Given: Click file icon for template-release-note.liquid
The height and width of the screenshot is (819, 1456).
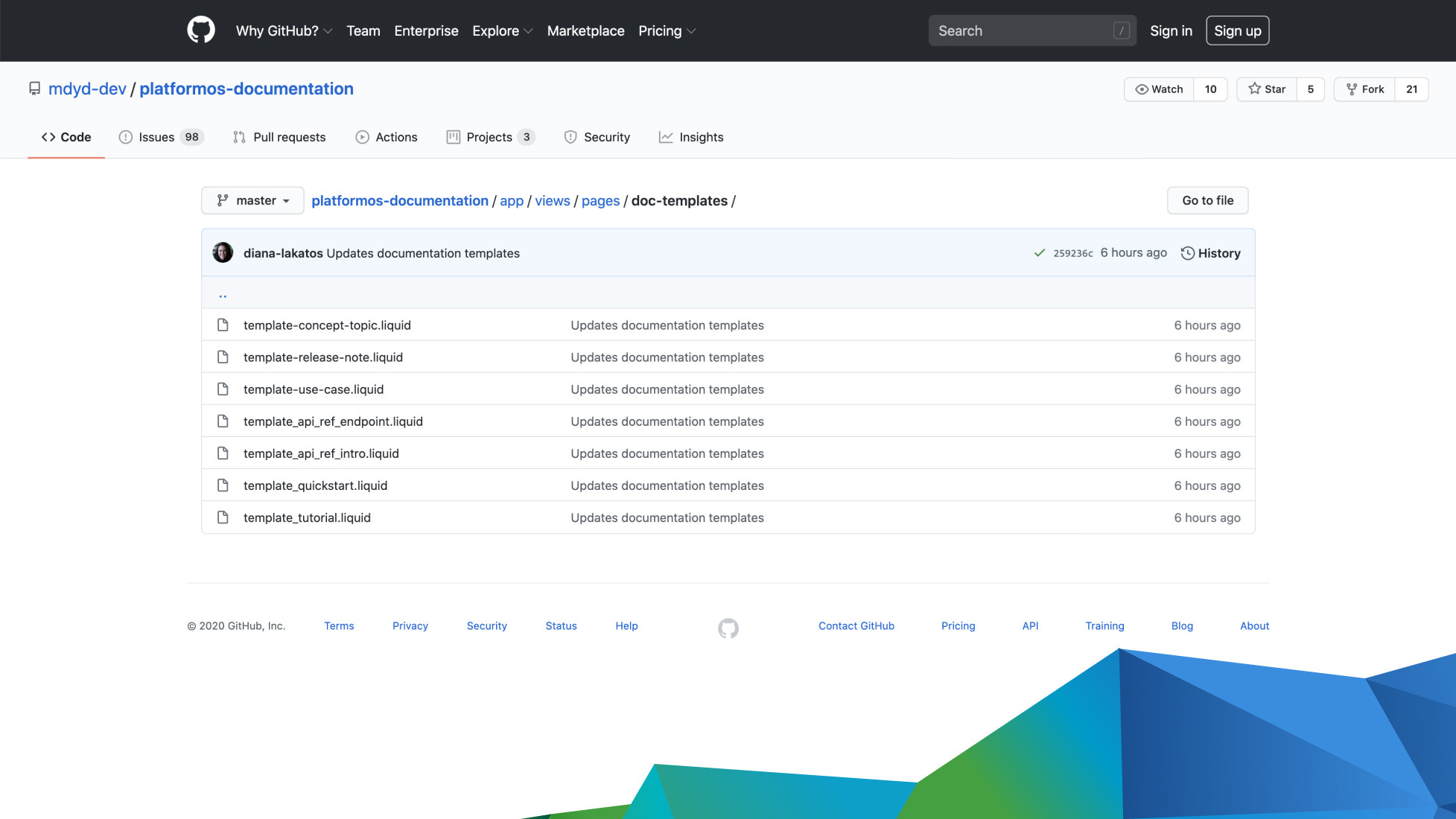Looking at the screenshot, I should [x=223, y=357].
